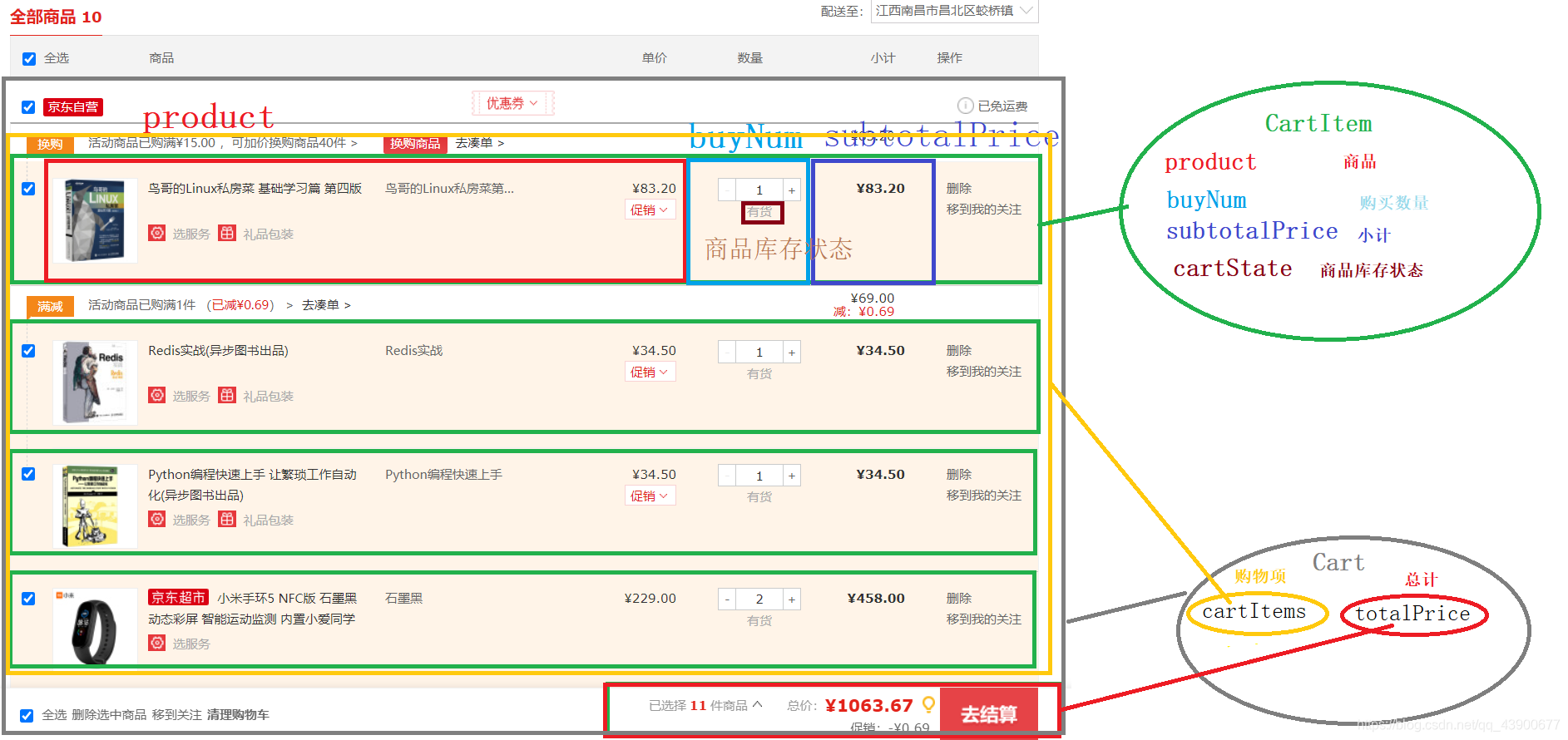Expand 促销 dropdown for Linux私房菜 book
The height and width of the screenshot is (740, 1568).
pos(650,210)
